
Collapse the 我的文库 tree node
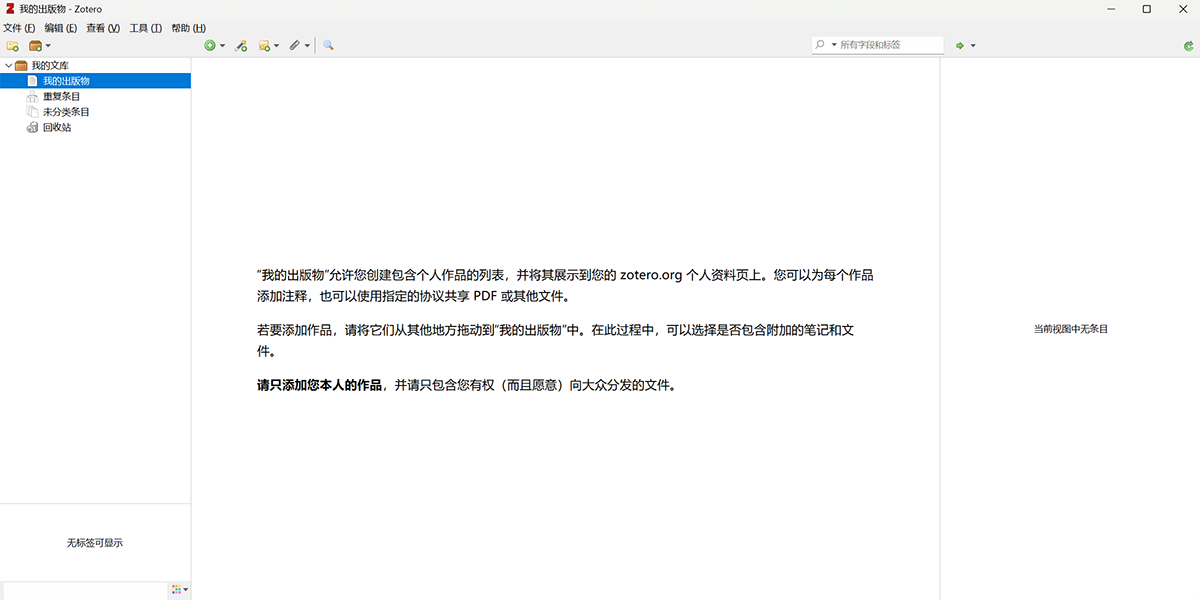coord(8,64)
